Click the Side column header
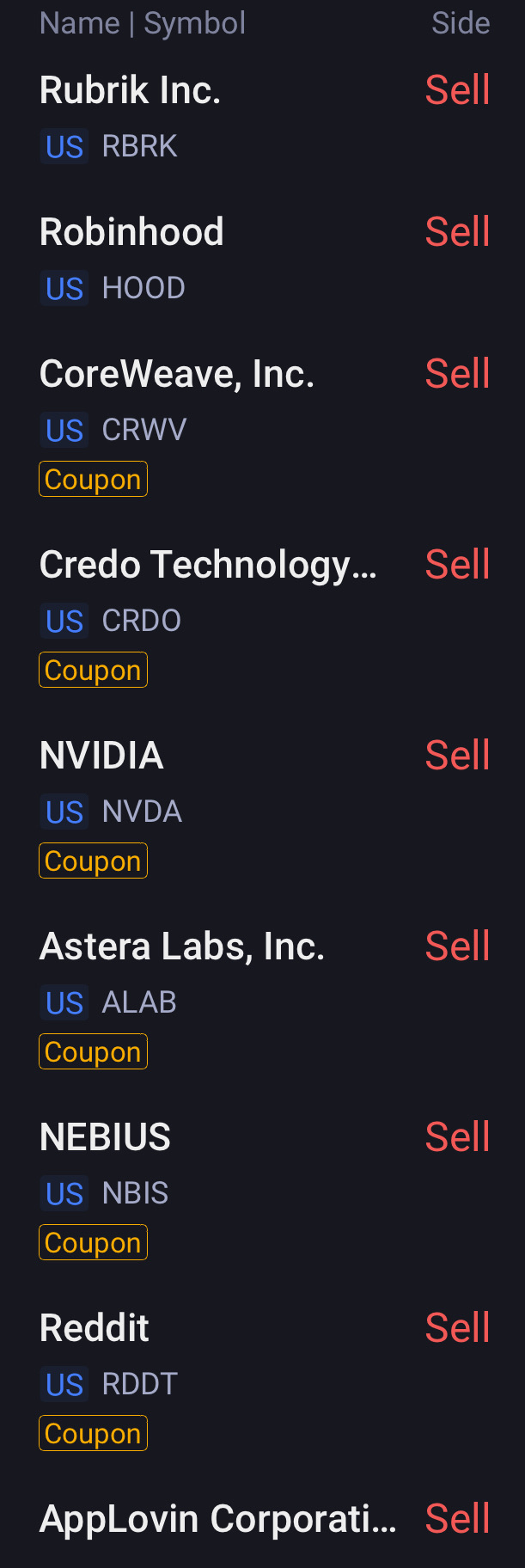This screenshot has height=1568, width=525. coord(461,23)
